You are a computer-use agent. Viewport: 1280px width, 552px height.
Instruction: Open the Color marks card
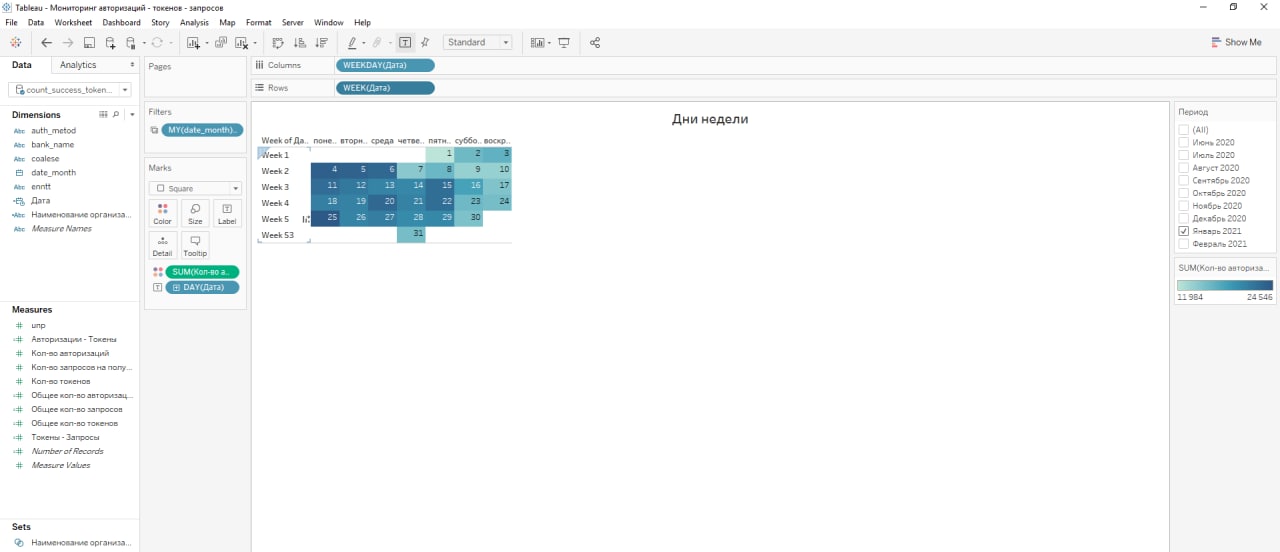click(x=162, y=213)
